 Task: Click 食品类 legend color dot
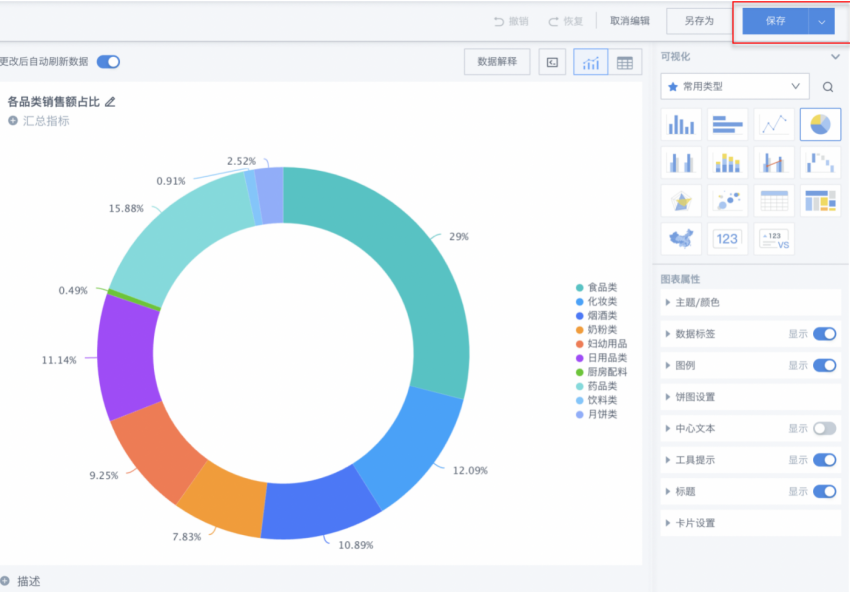[580, 288]
